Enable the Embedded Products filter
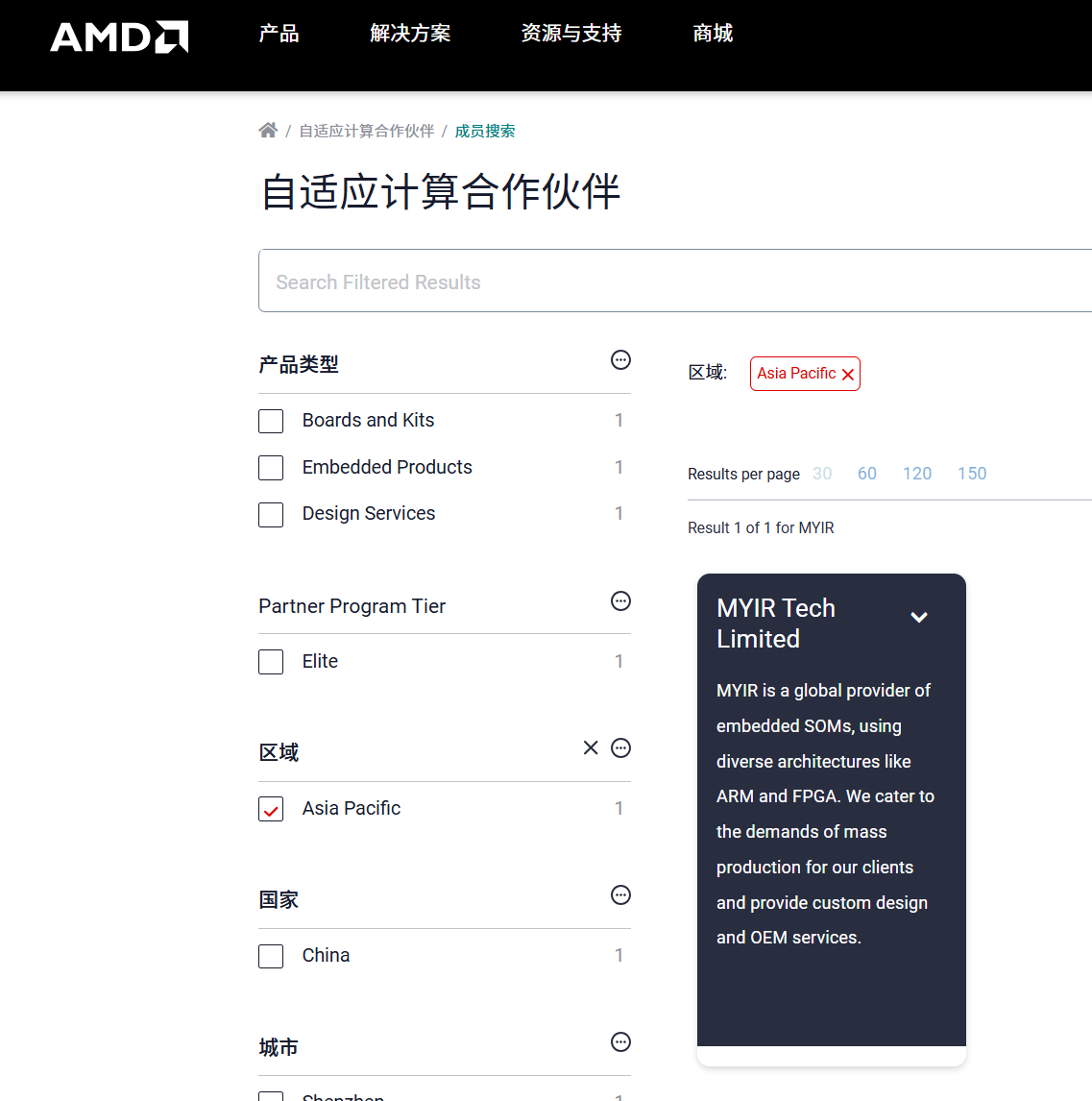This screenshot has width=1092, height=1101. (x=271, y=468)
